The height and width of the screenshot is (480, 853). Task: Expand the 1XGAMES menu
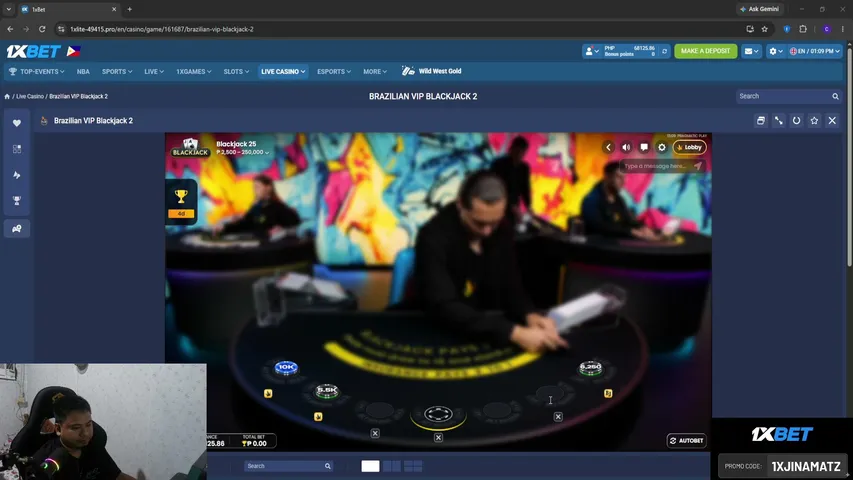[194, 71]
